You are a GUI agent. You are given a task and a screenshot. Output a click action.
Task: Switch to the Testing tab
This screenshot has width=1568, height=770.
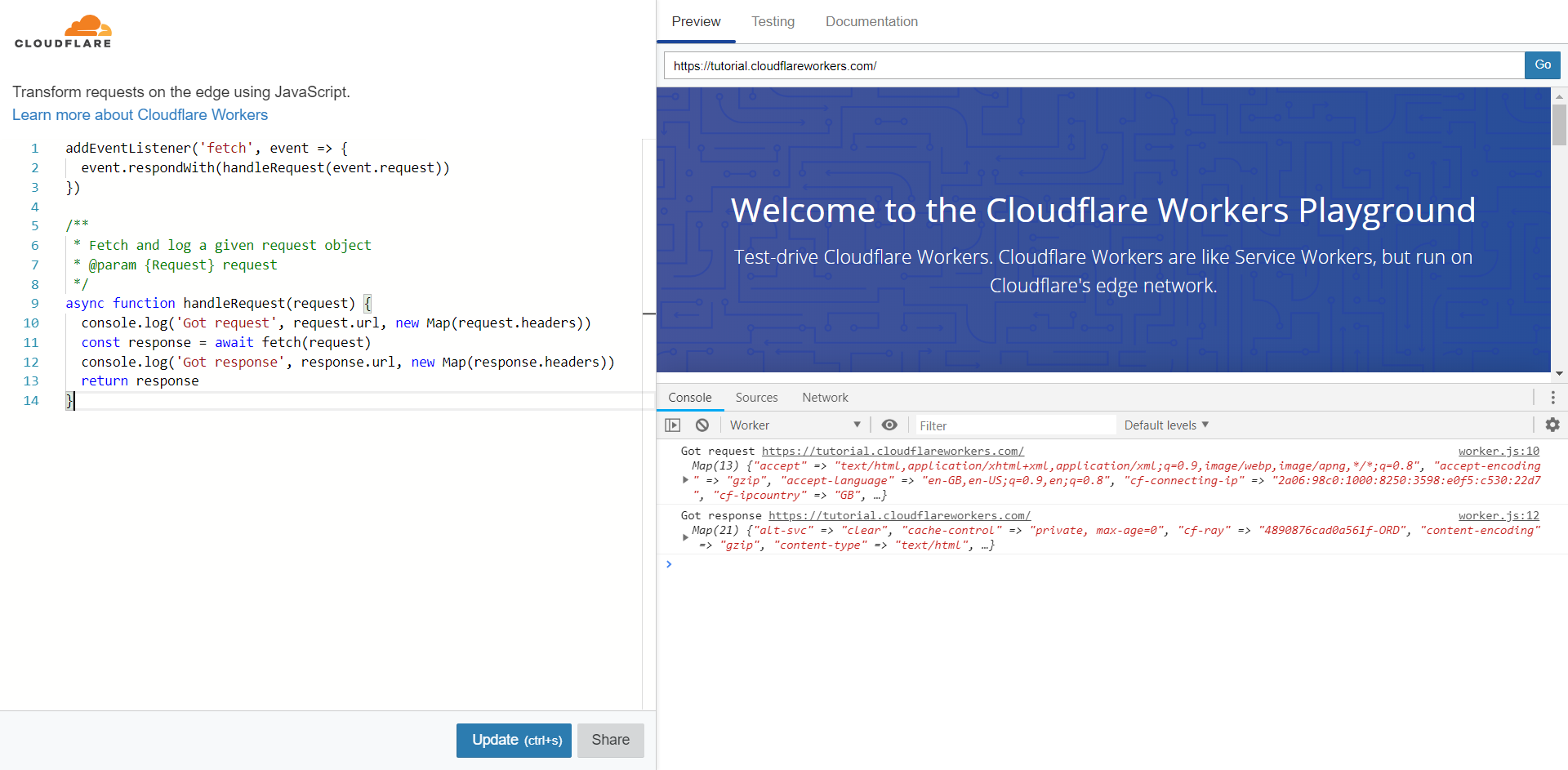(x=773, y=21)
